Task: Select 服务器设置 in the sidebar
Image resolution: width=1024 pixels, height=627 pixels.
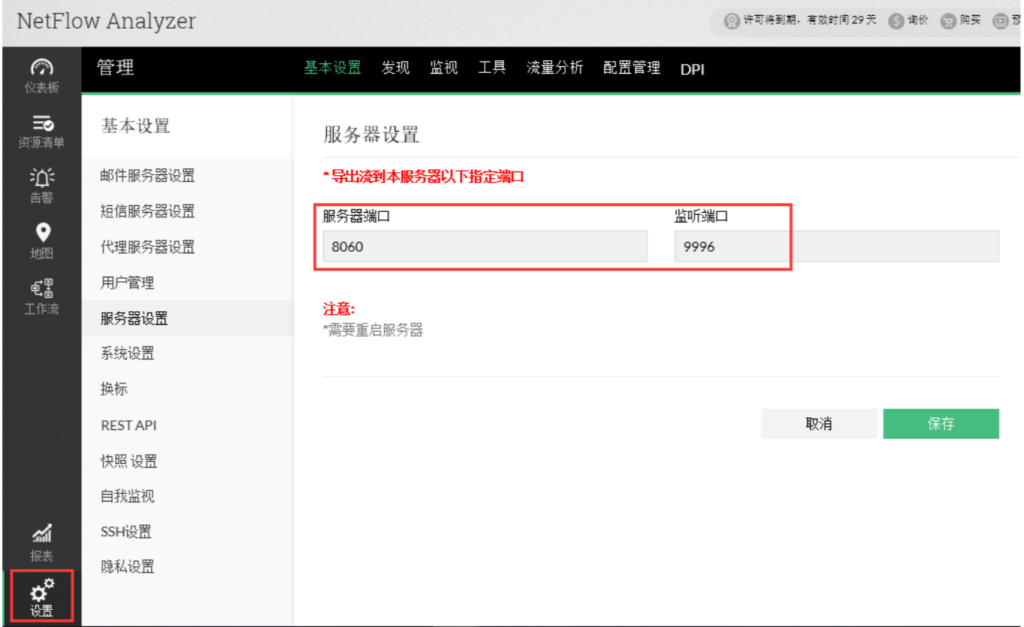Action: coord(187,318)
